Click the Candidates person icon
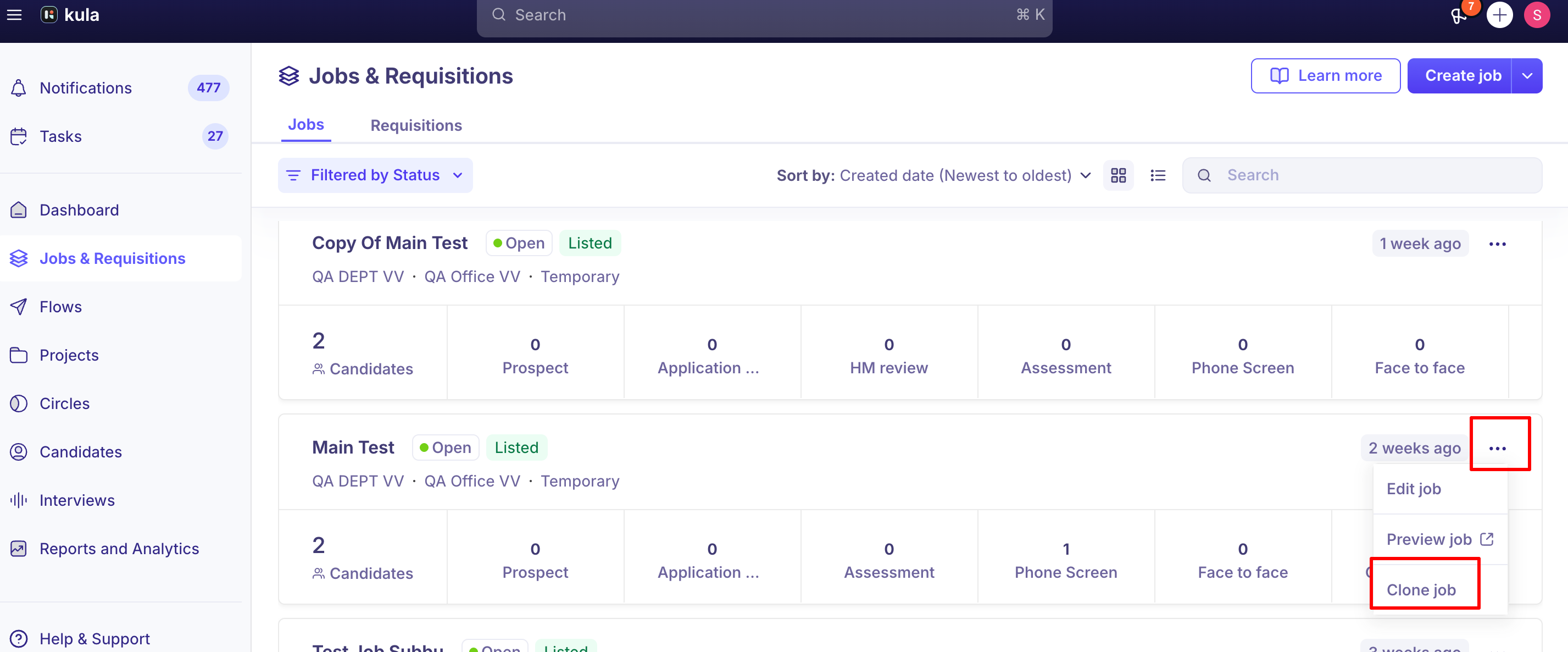 [x=19, y=452]
